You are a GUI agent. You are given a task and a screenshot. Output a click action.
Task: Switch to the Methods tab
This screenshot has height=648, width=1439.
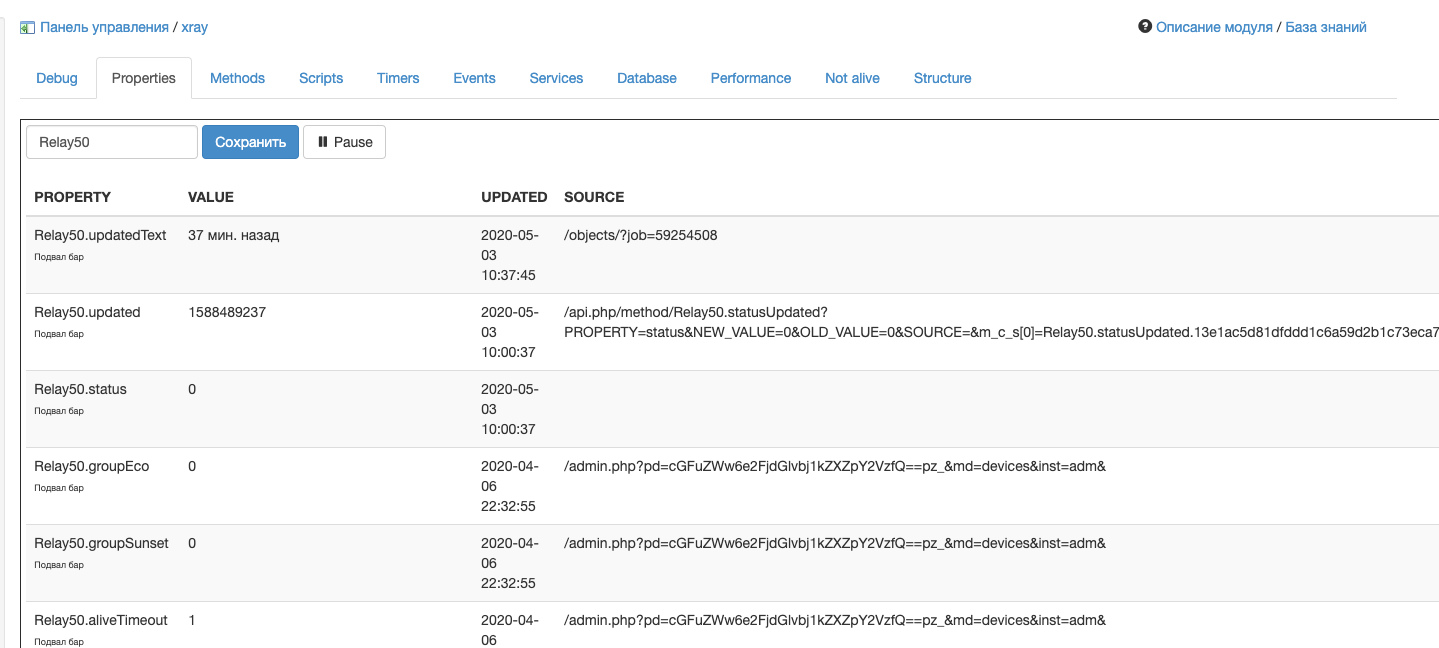click(x=237, y=78)
